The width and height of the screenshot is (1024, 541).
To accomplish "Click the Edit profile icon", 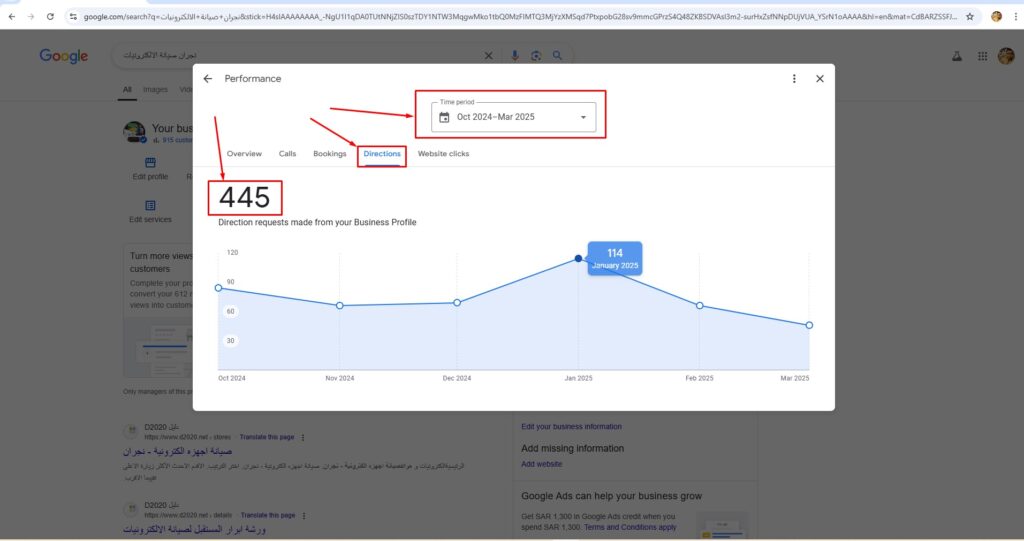I will click(x=150, y=162).
